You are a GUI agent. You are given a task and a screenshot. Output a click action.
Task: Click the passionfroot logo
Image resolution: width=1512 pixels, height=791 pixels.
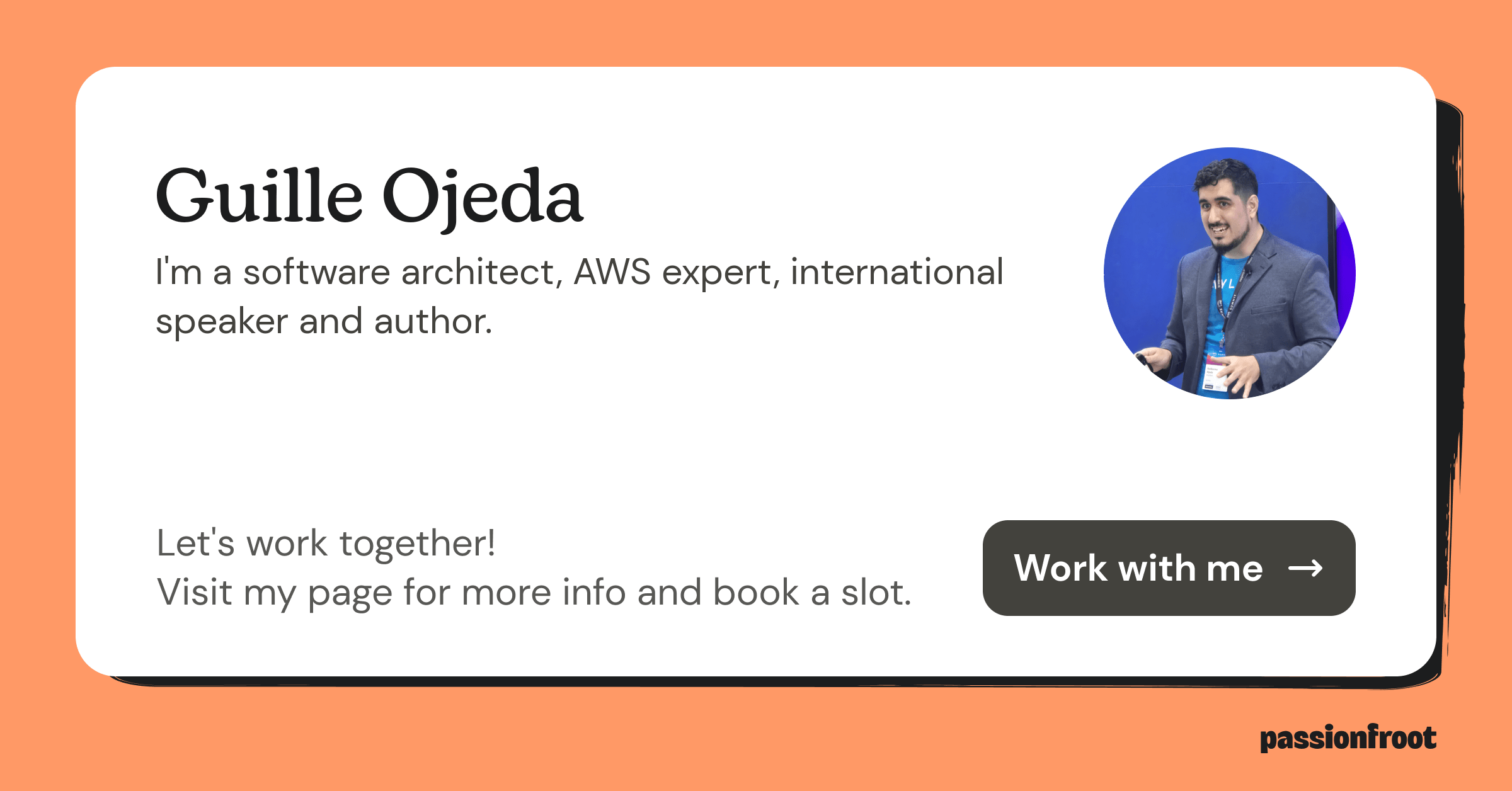point(1348,738)
